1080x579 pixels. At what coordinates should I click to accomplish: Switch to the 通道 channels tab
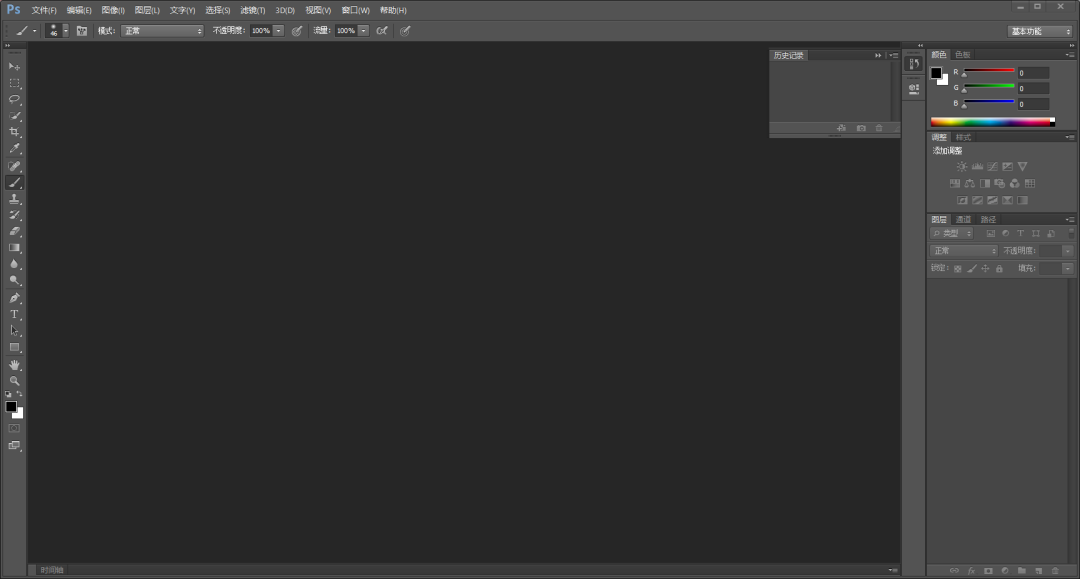coord(963,219)
